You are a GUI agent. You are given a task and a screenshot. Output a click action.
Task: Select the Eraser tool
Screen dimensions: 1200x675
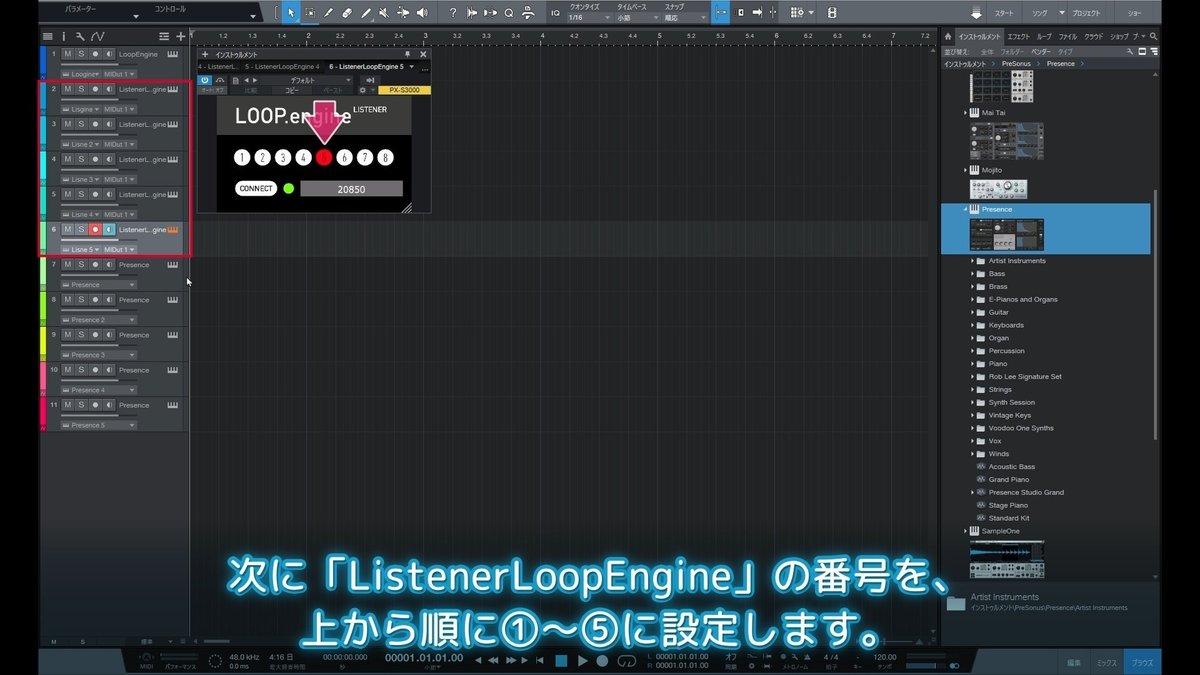coord(347,12)
